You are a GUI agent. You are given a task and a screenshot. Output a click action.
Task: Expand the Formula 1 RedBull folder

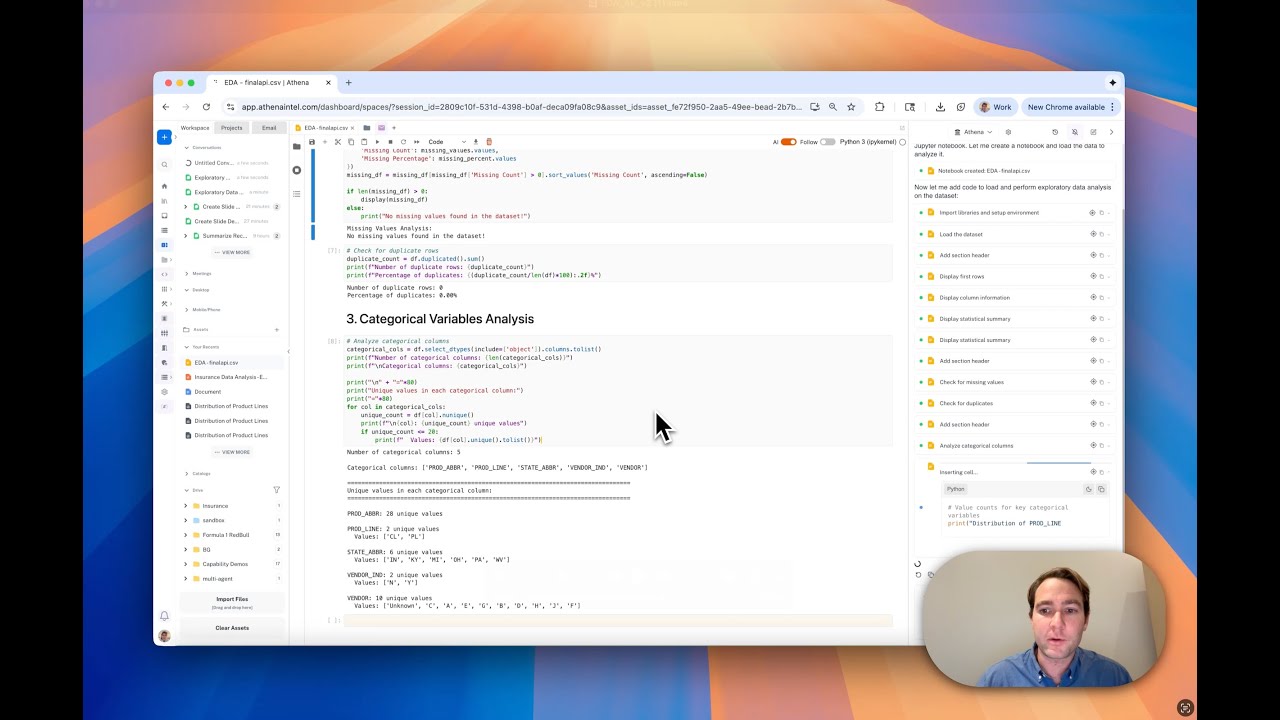[x=186, y=535]
